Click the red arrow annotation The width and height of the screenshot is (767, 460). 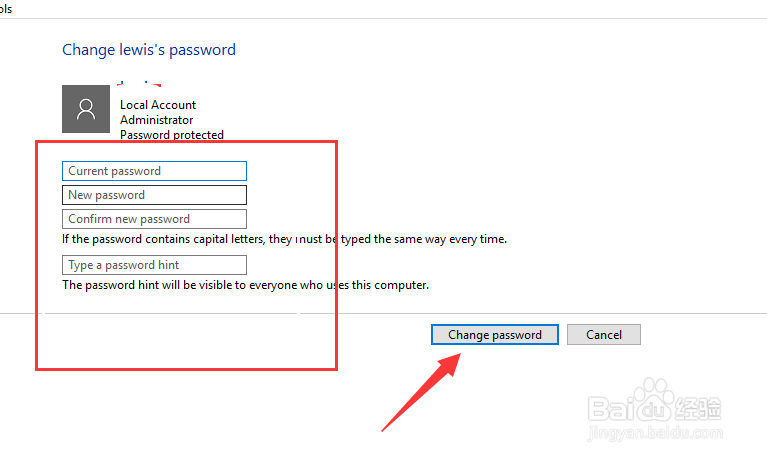420,392
